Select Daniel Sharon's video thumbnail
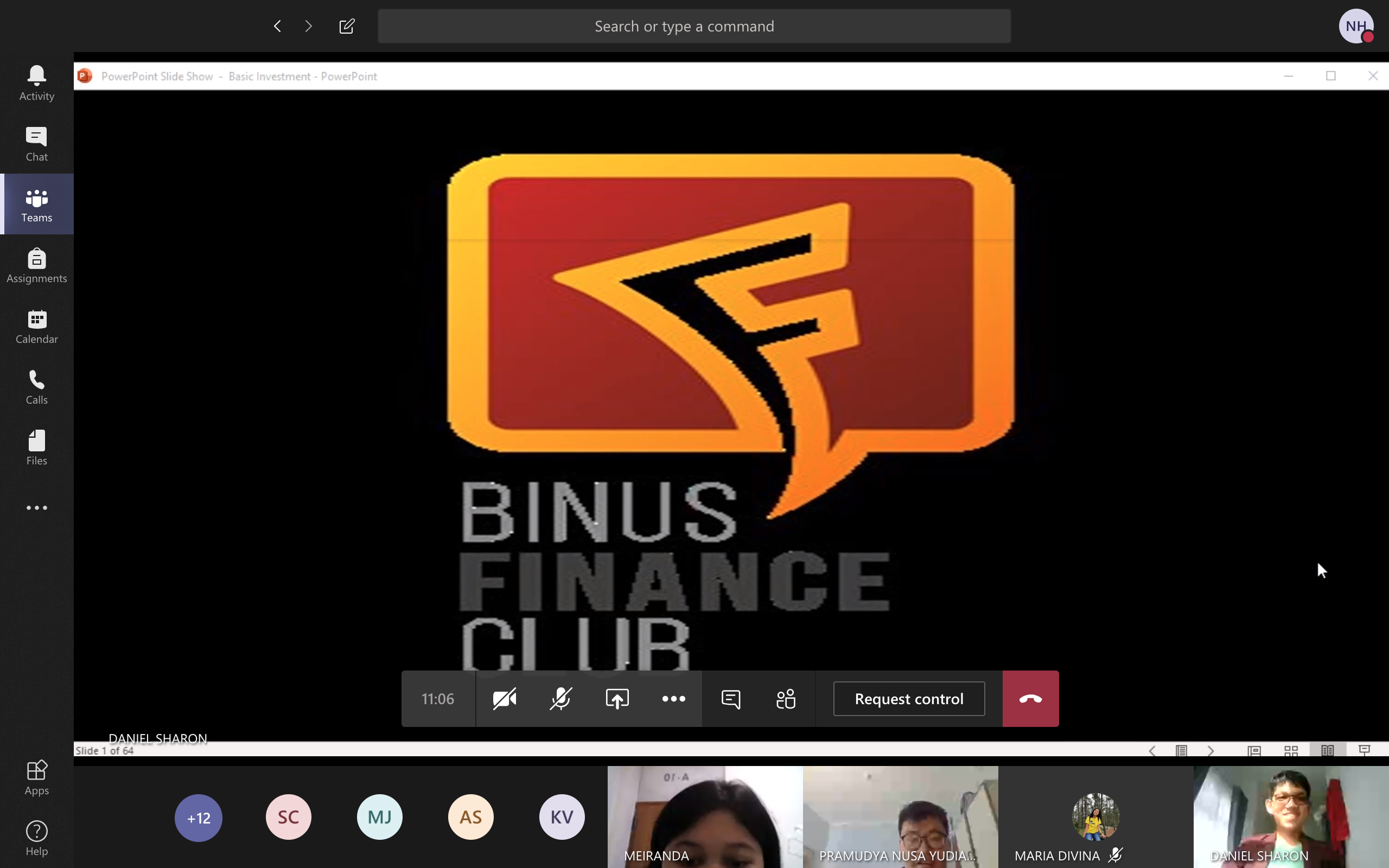The width and height of the screenshot is (1389, 868). pyautogui.click(x=1290, y=816)
